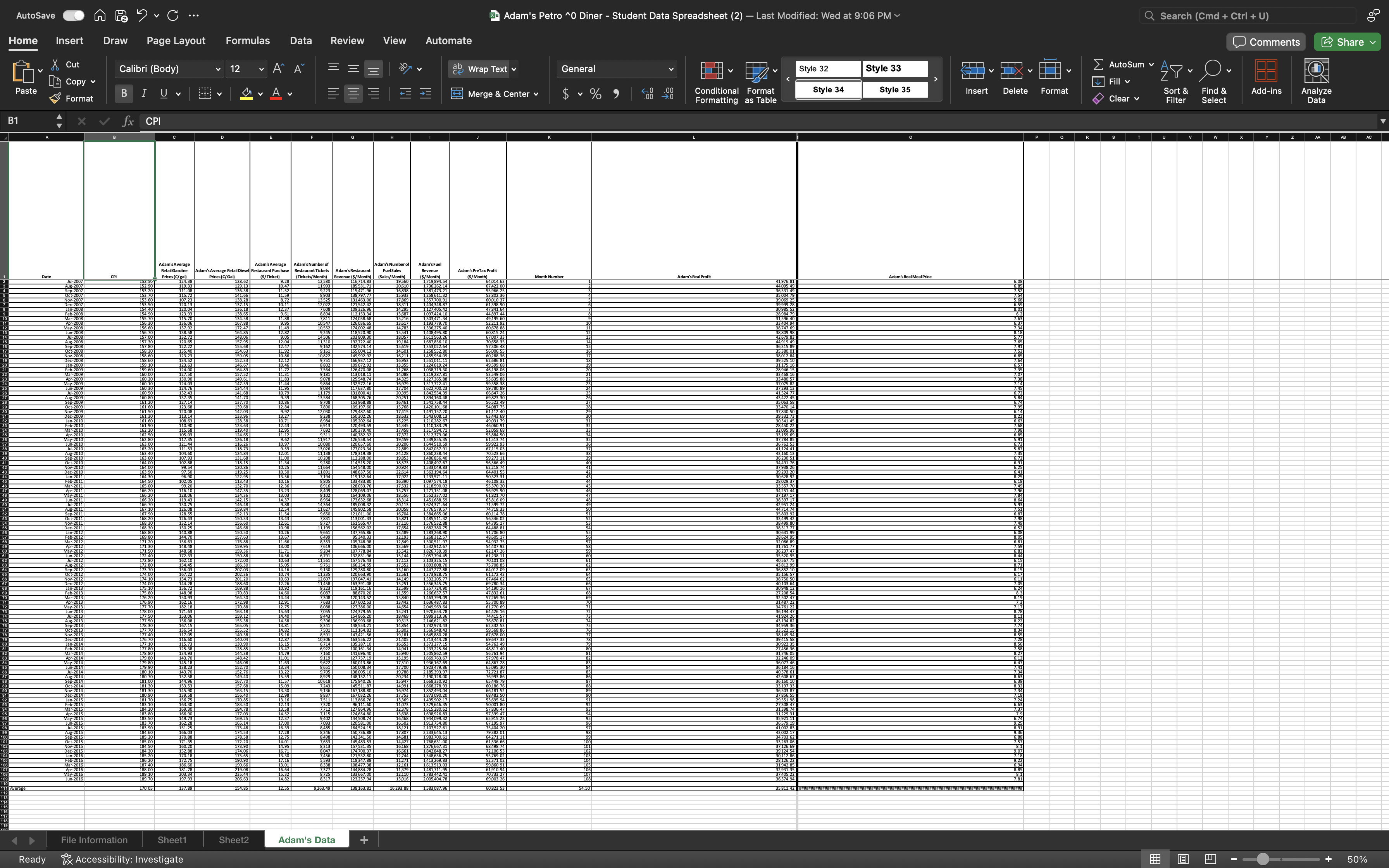The height and width of the screenshot is (868, 1389).
Task: Open the Formulas ribbon tab
Action: (x=247, y=41)
